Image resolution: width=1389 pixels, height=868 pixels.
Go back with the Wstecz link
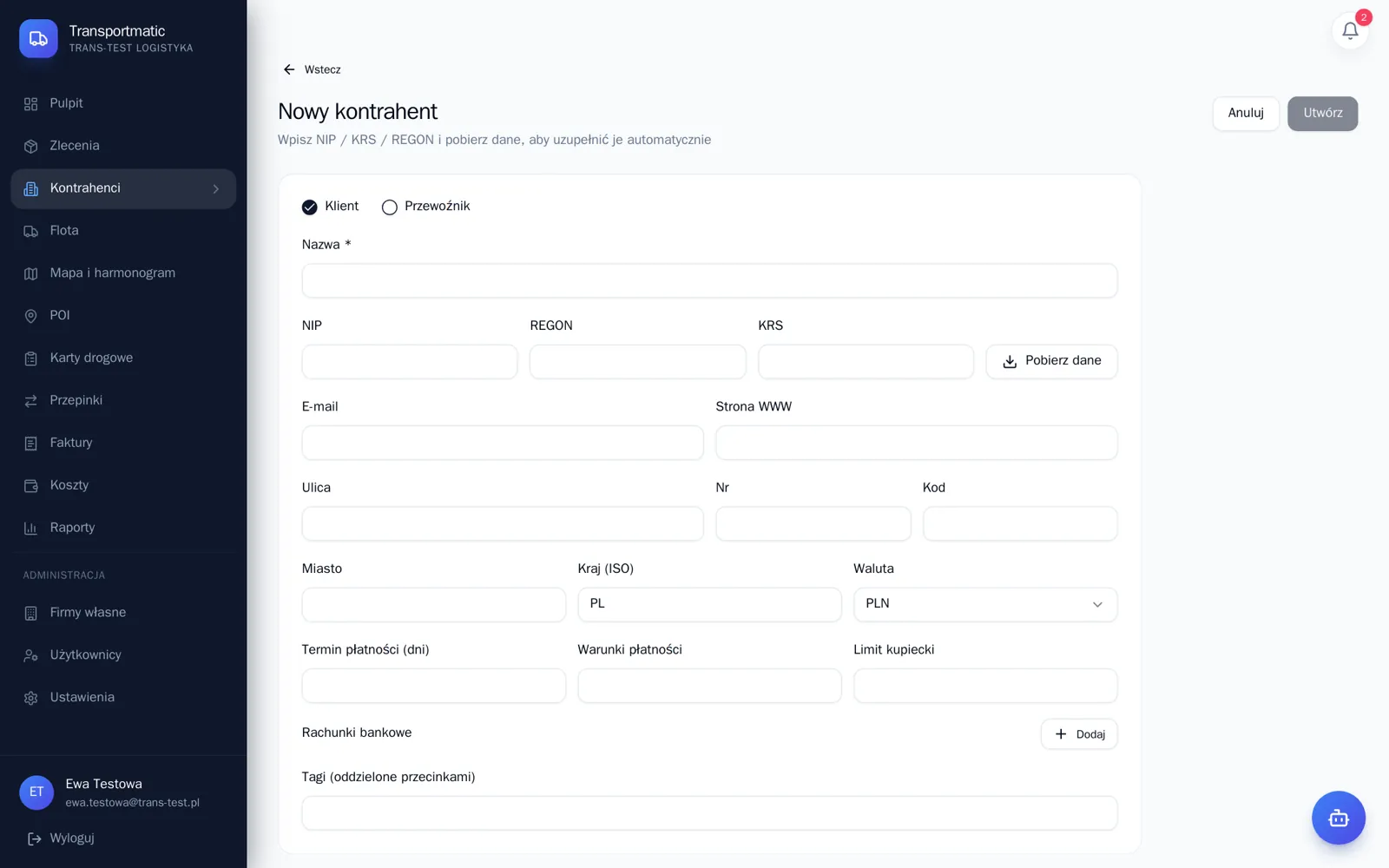[x=312, y=69]
